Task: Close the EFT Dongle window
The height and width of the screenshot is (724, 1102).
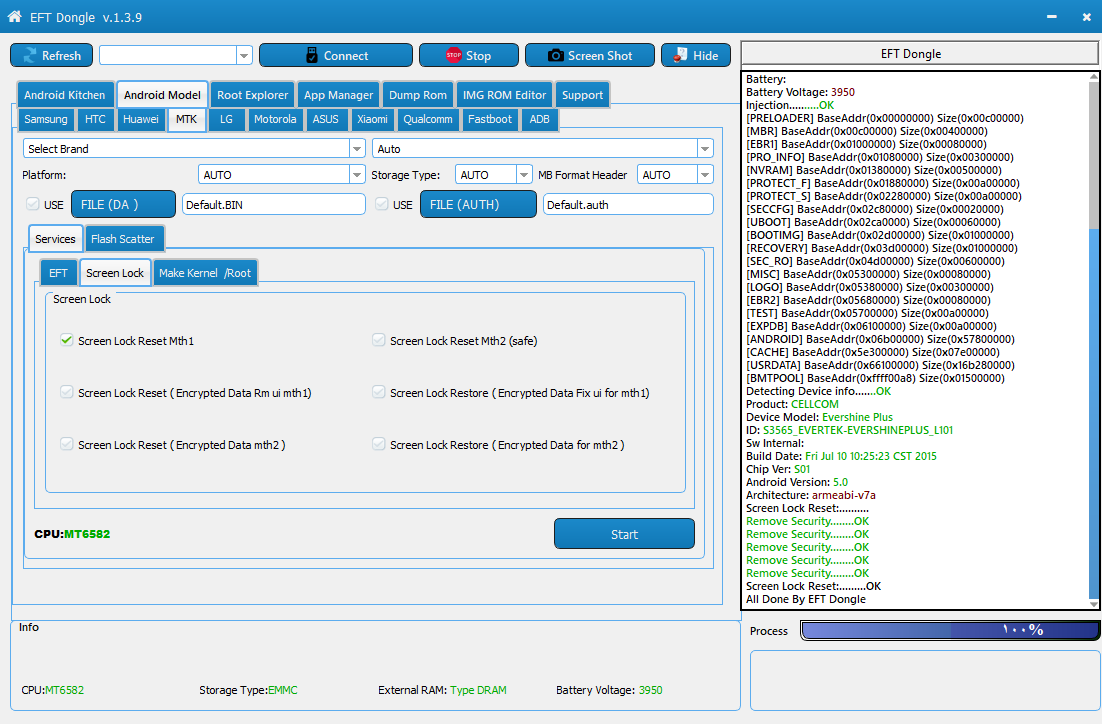Action: [1087, 16]
